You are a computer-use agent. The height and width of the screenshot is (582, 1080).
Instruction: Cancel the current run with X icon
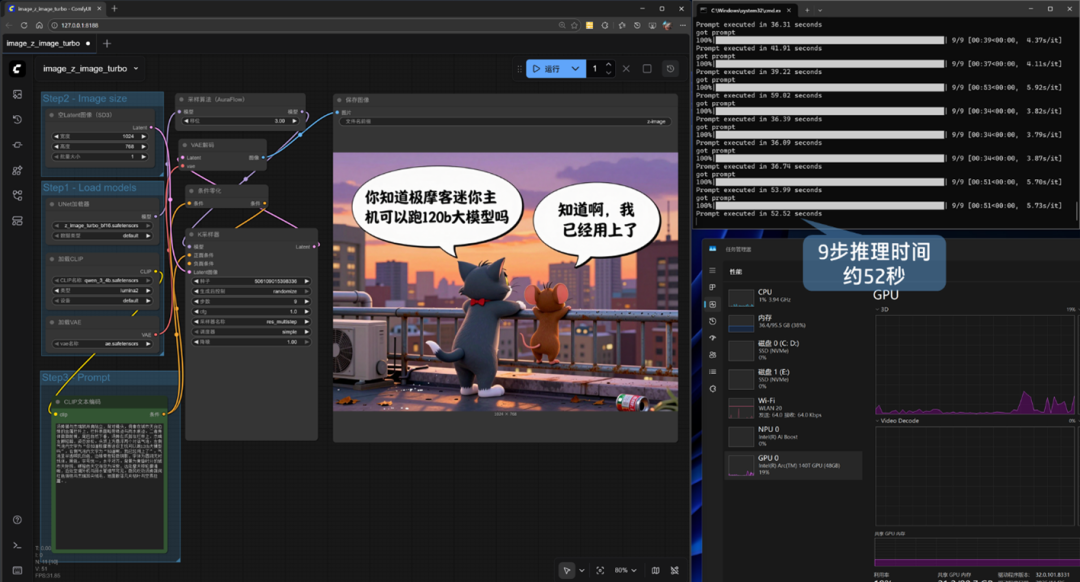tap(626, 69)
